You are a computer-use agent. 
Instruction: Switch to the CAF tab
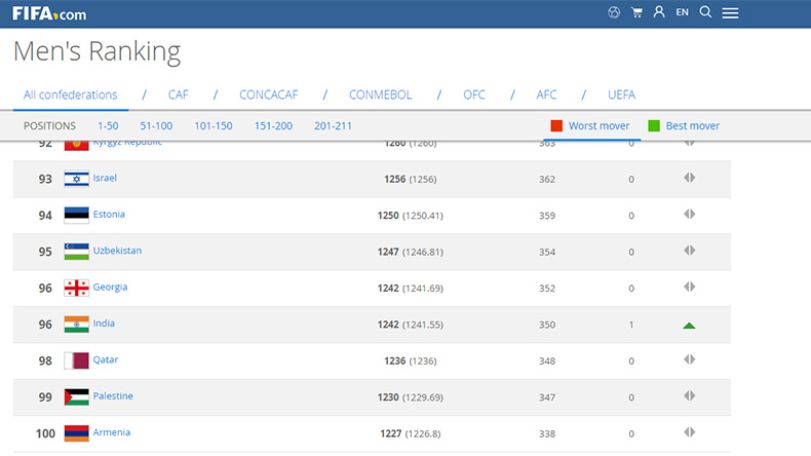pyautogui.click(x=178, y=95)
